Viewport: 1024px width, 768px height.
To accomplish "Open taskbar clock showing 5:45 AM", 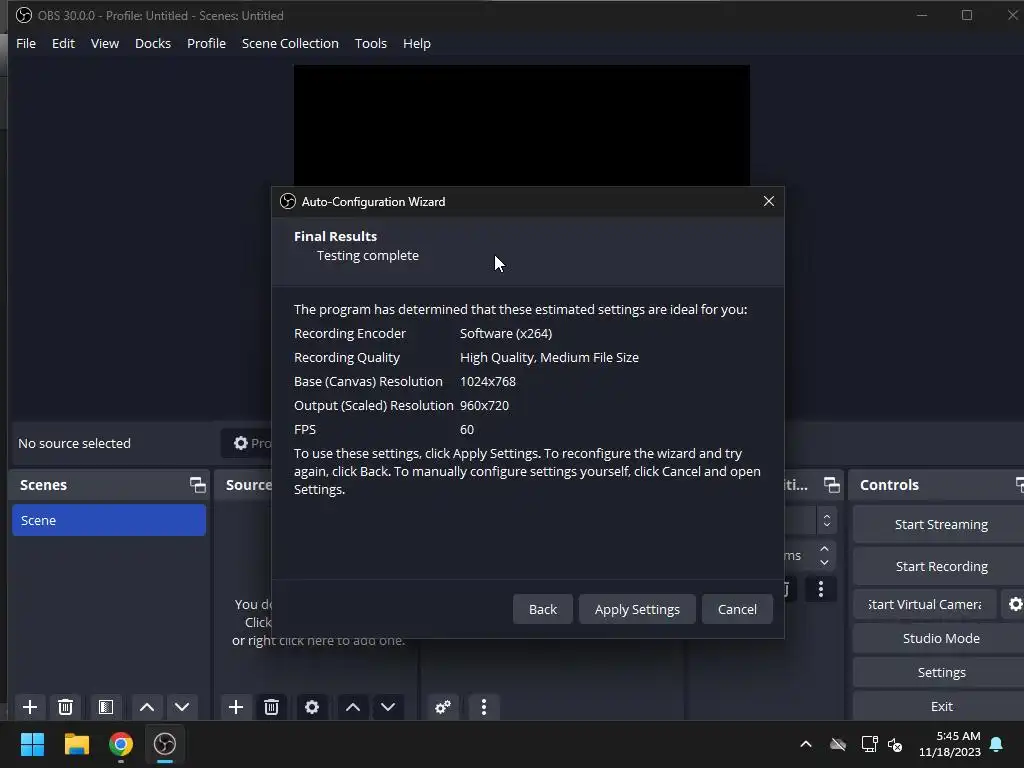I will pos(950,744).
